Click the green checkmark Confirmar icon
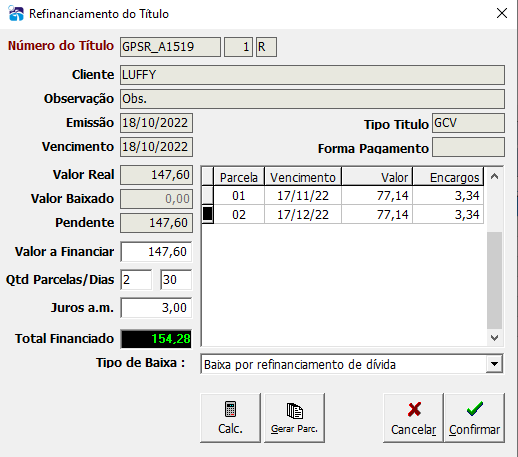 coord(475,409)
